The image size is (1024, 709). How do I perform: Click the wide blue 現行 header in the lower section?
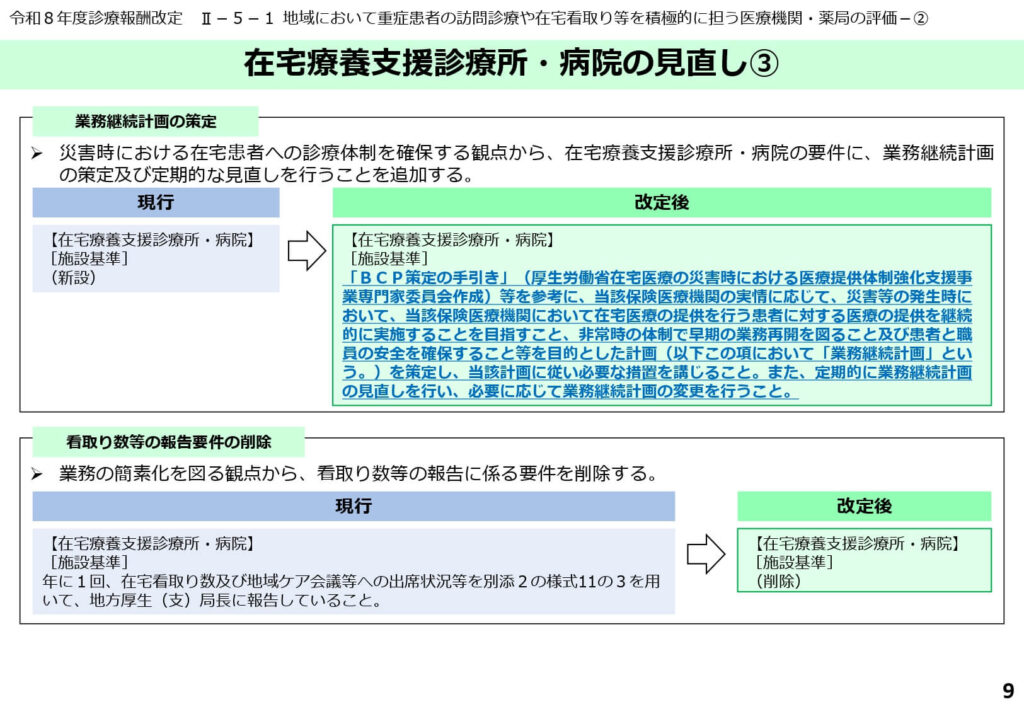(353, 507)
